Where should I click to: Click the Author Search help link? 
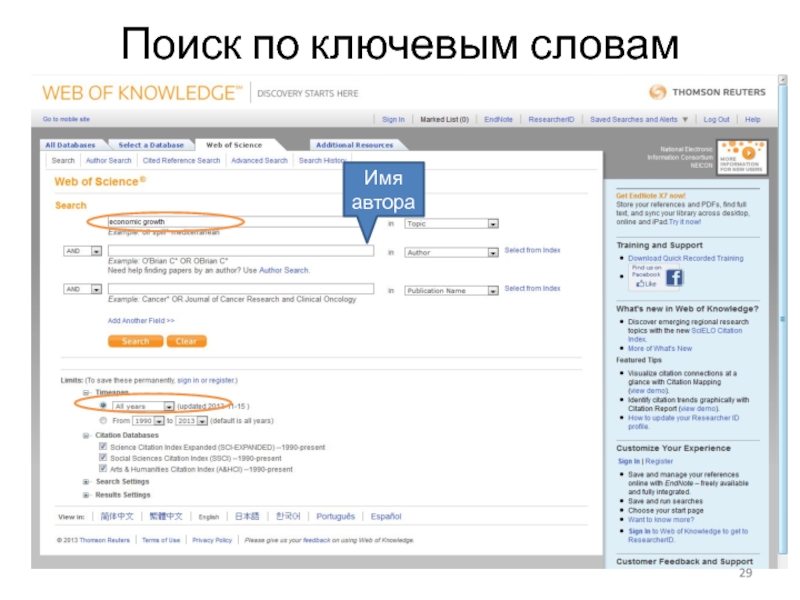tap(284, 270)
